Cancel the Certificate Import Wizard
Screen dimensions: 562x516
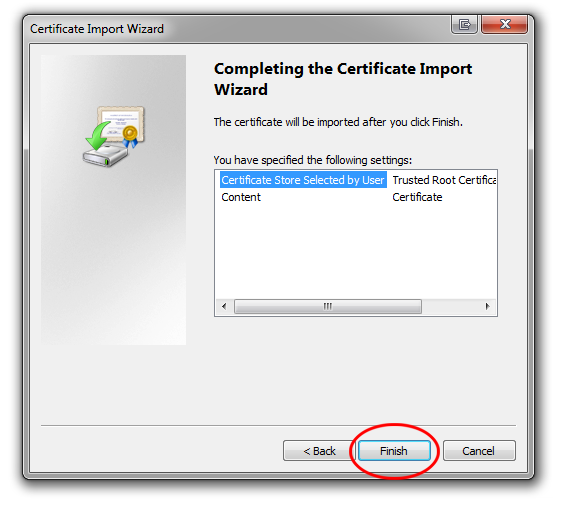(479, 450)
